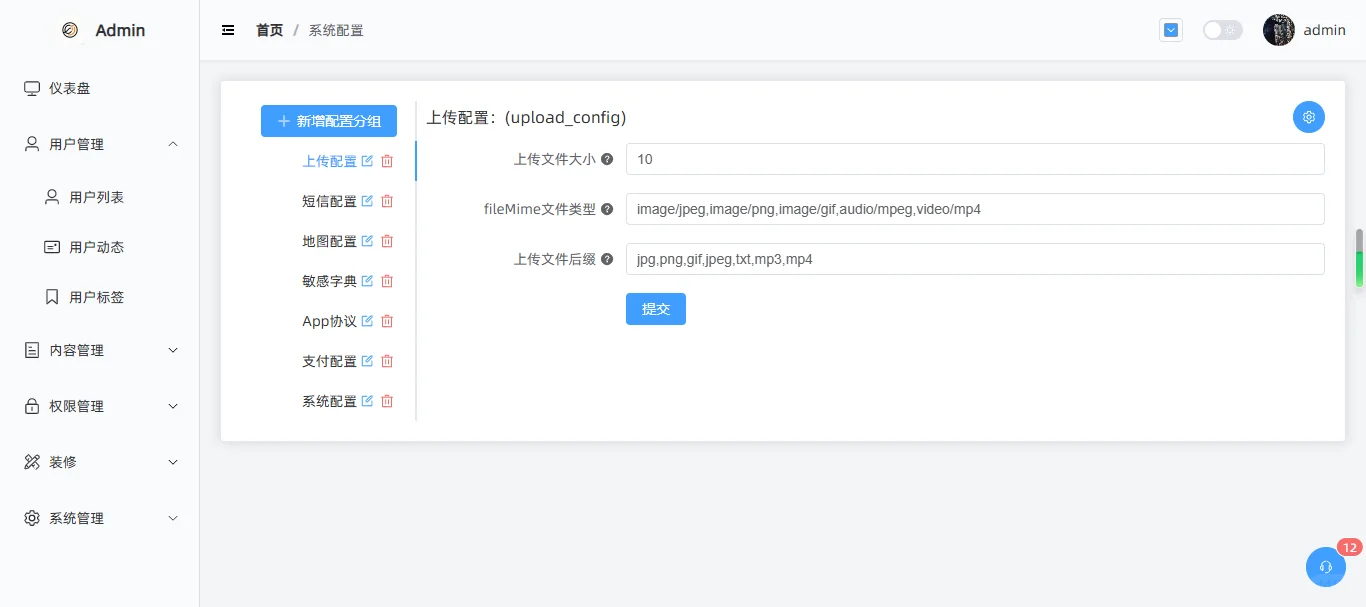Click the blue checkbox icon in header

(1170, 29)
